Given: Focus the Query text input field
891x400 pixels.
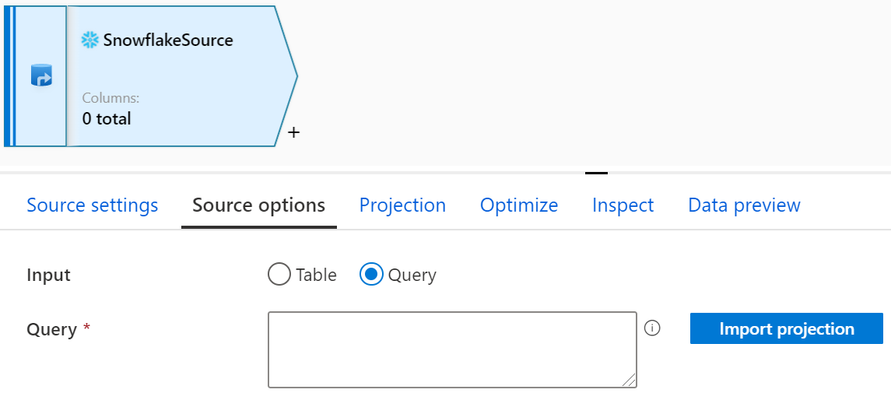Looking at the screenshot, I should [452, 349].
